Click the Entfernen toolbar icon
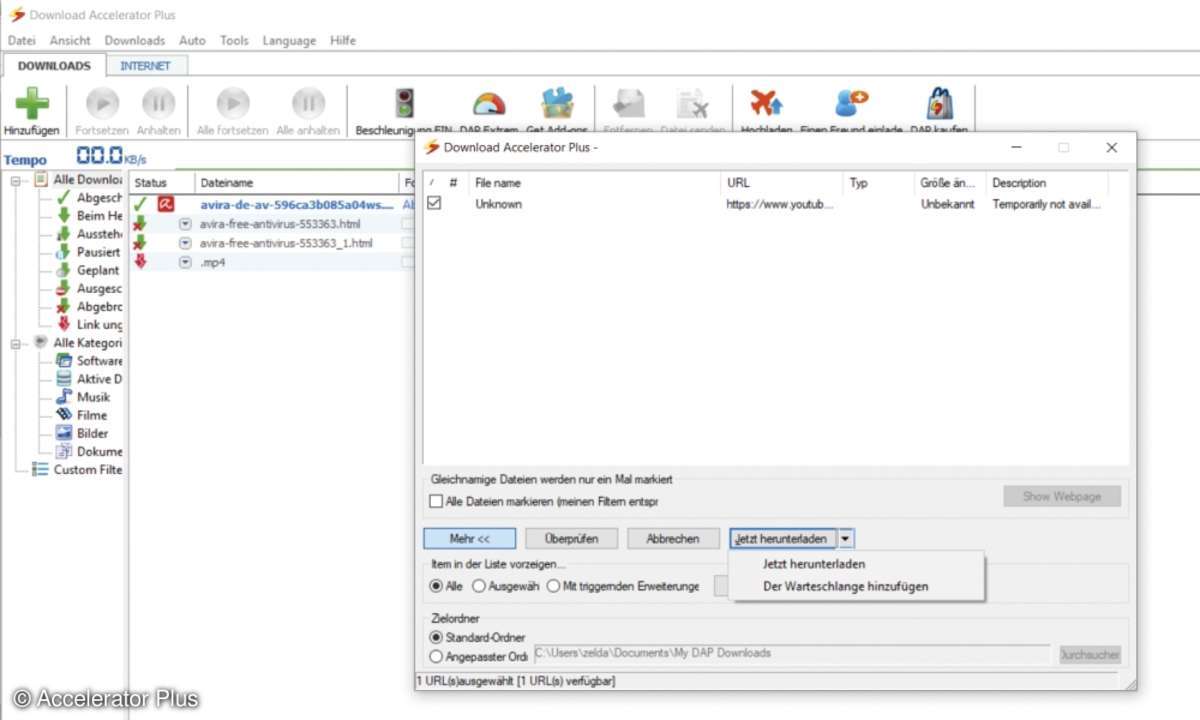 coord(628,104)
